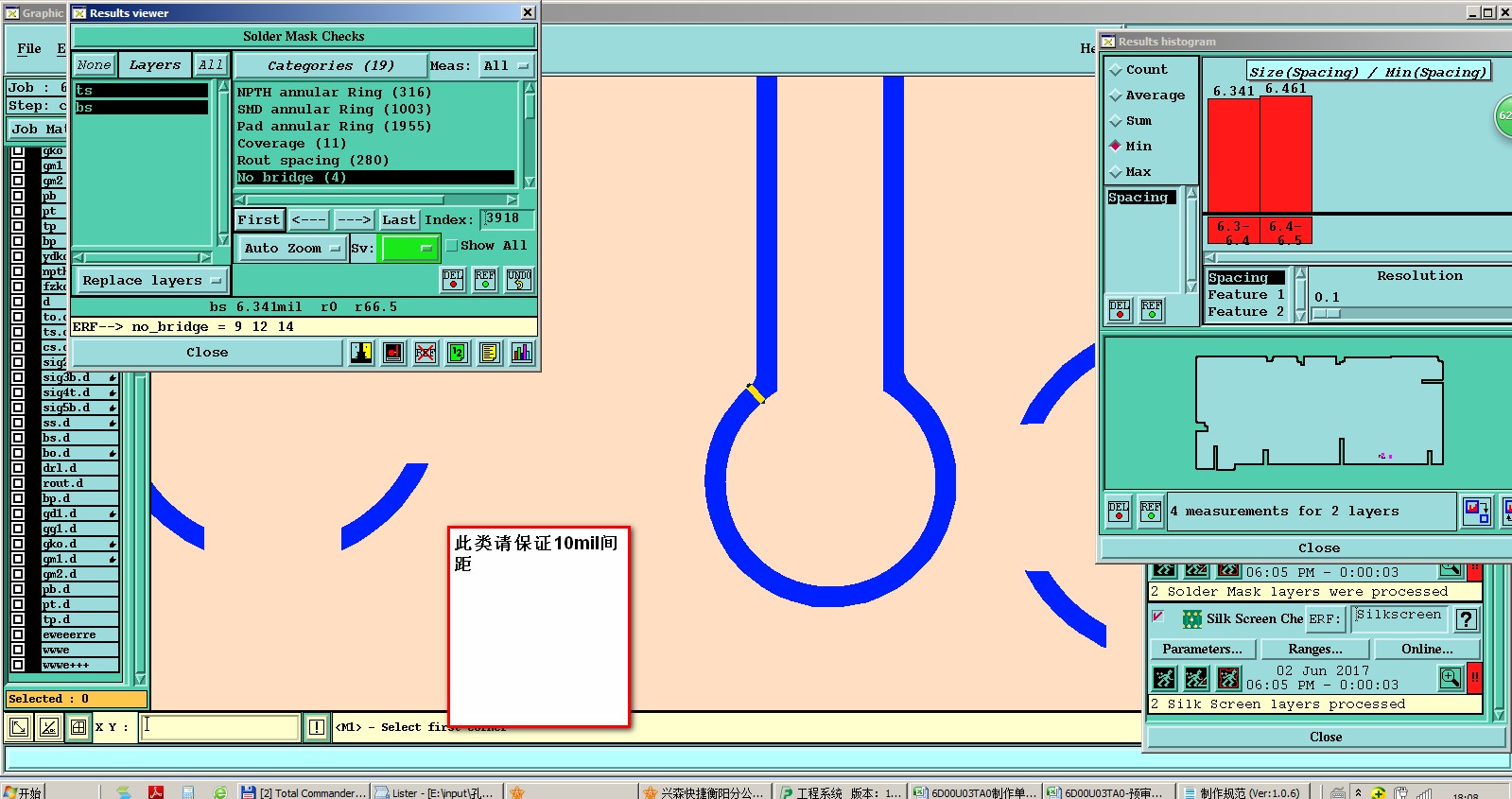Click the board outline thumbnail in histogram
This screenshot has height=799, width=1512.
click(1320, 412)
